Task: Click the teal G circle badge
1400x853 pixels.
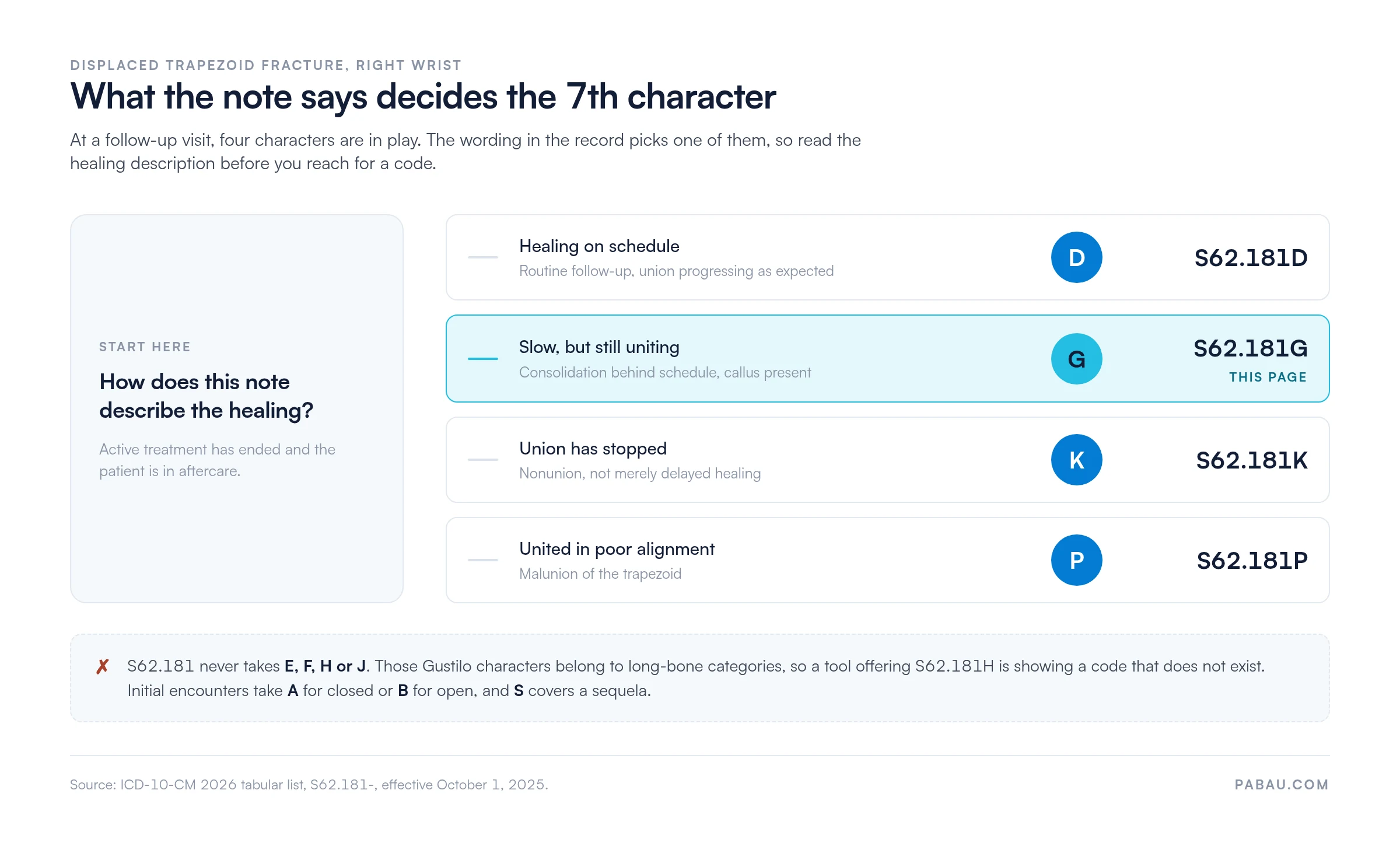Action: [x=1076, y=359]
